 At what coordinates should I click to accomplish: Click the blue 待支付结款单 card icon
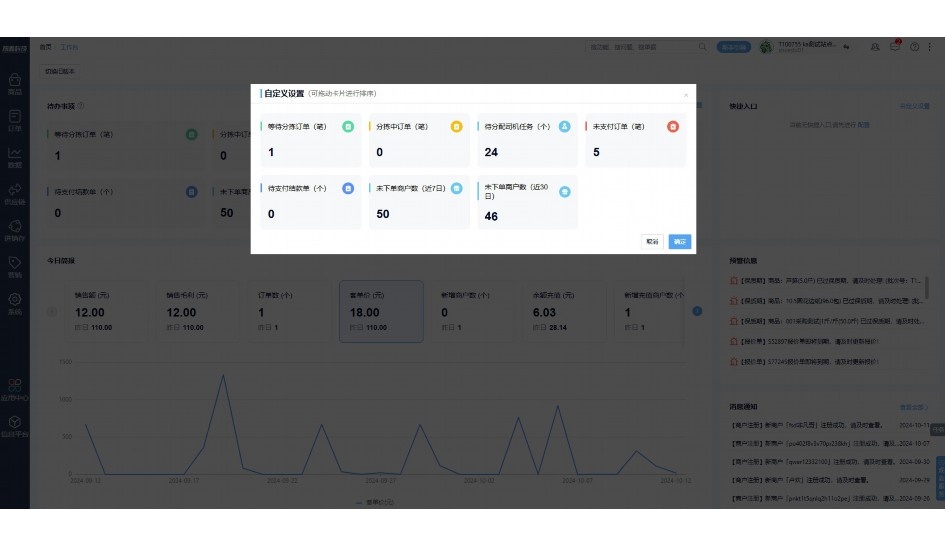coord(348,188)
